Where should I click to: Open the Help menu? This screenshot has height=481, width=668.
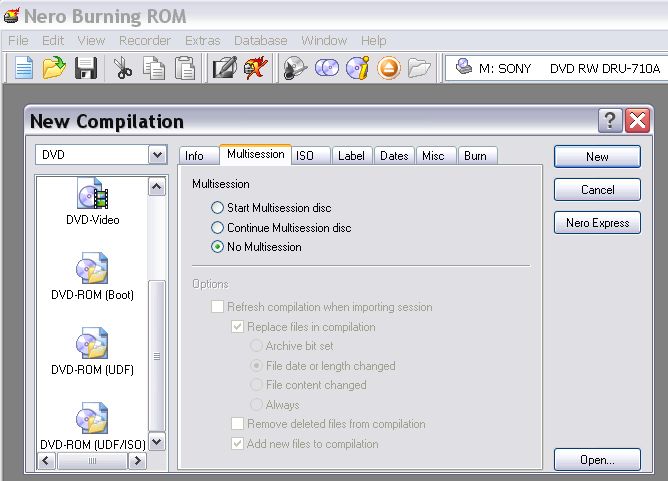click(x=374, y=40)
